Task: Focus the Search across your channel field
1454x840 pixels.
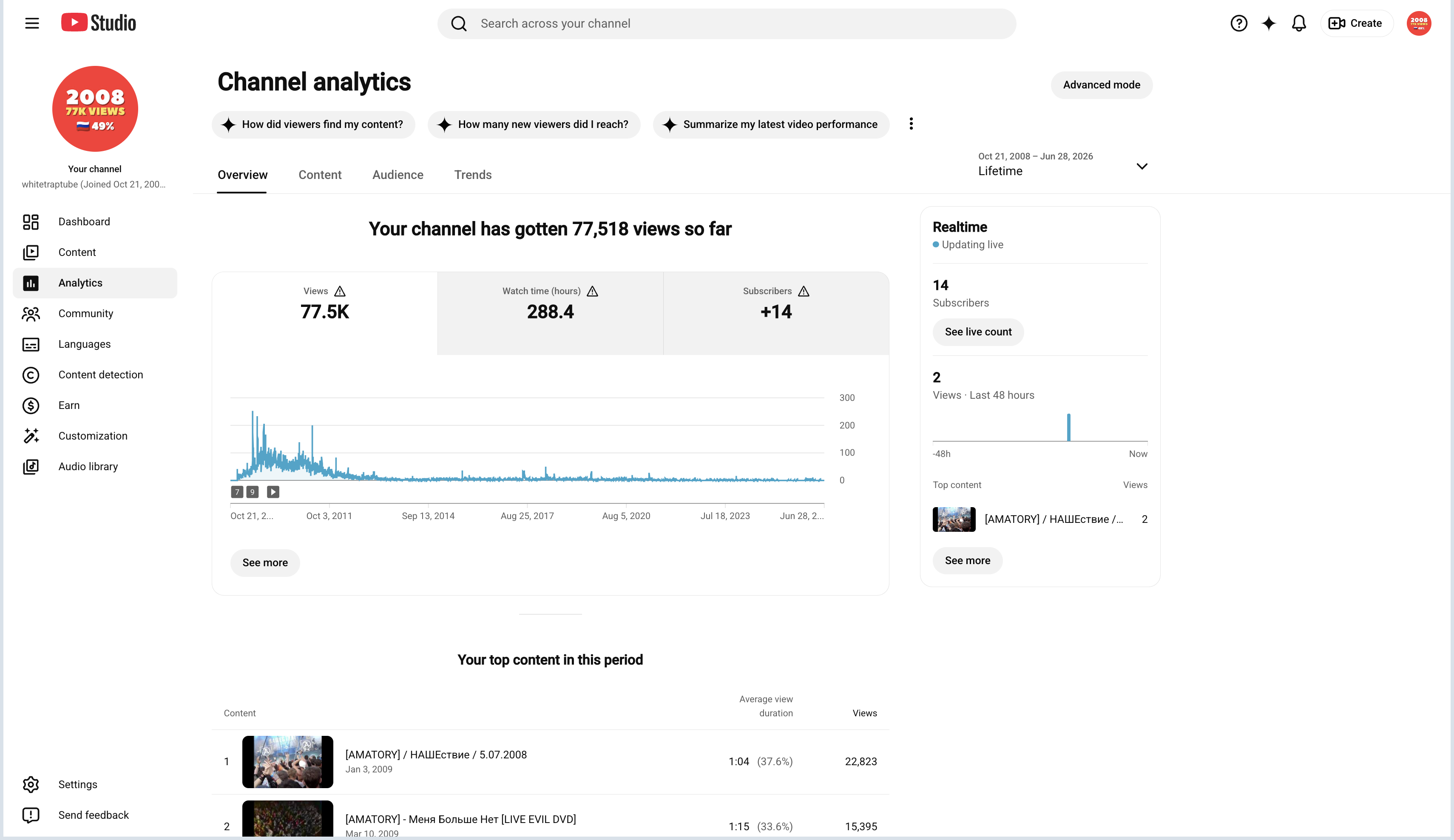Action: click(727, 24)
